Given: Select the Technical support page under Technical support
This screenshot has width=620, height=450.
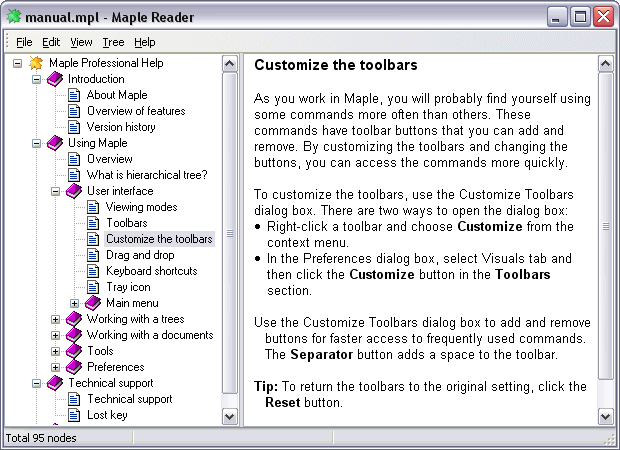Looking at the screenshot, I should pyautogui.click(x=130, y=399).
